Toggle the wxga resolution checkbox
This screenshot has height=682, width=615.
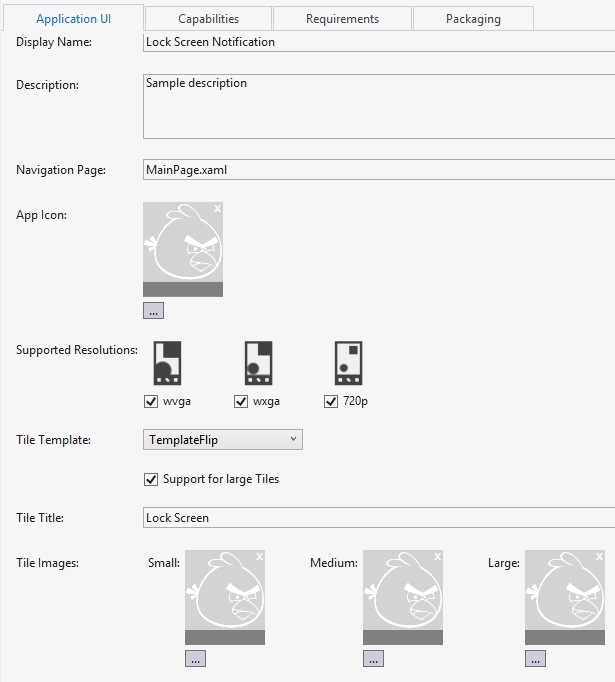click(241, 402)
